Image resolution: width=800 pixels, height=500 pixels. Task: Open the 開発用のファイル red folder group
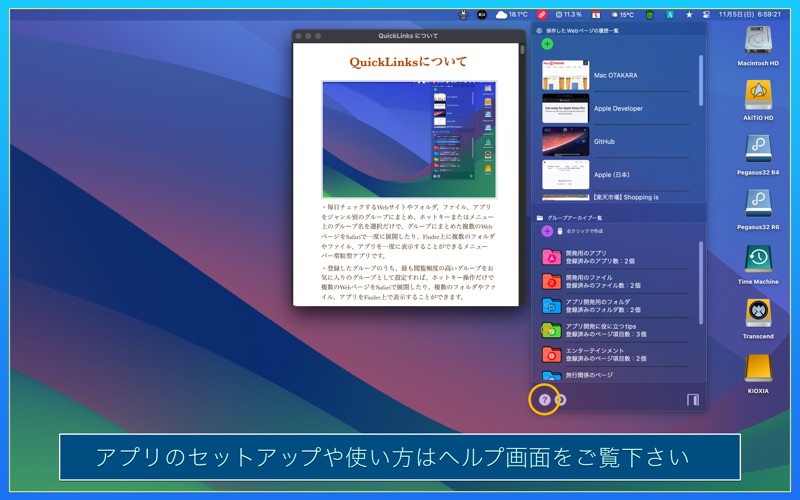(615, 282)
